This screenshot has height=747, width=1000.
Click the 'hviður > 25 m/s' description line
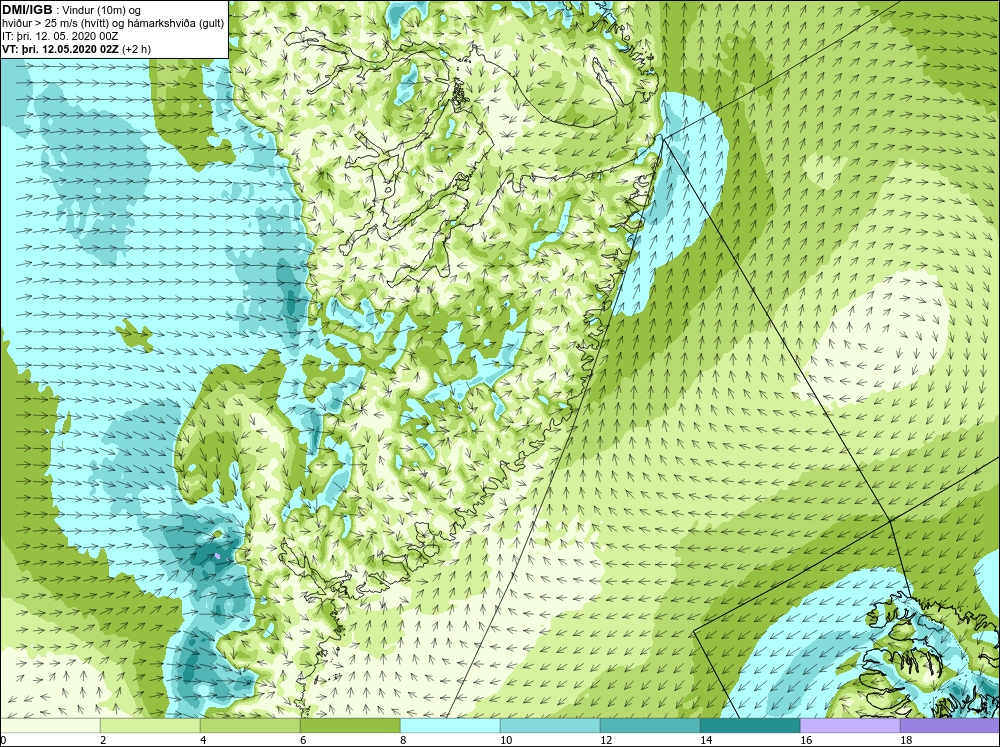[x=113, y=24]
